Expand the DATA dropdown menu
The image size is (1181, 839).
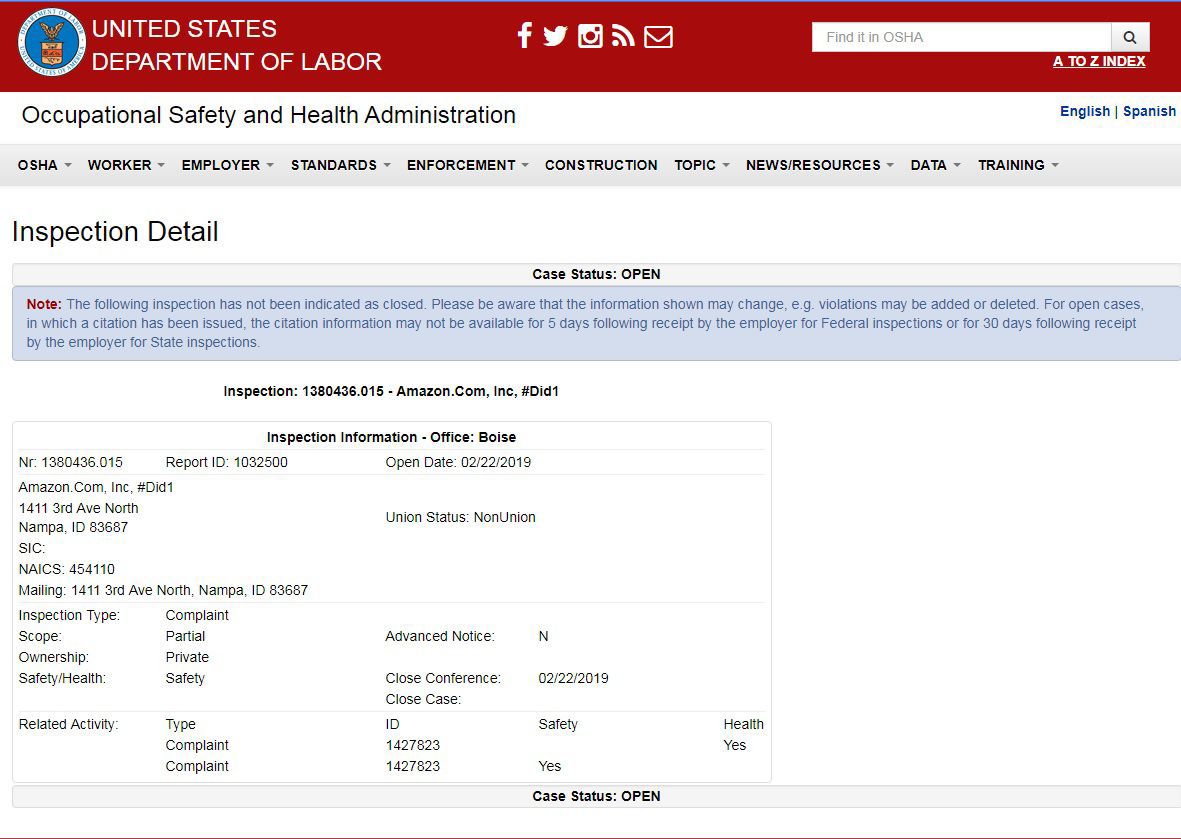coord(935,165)
